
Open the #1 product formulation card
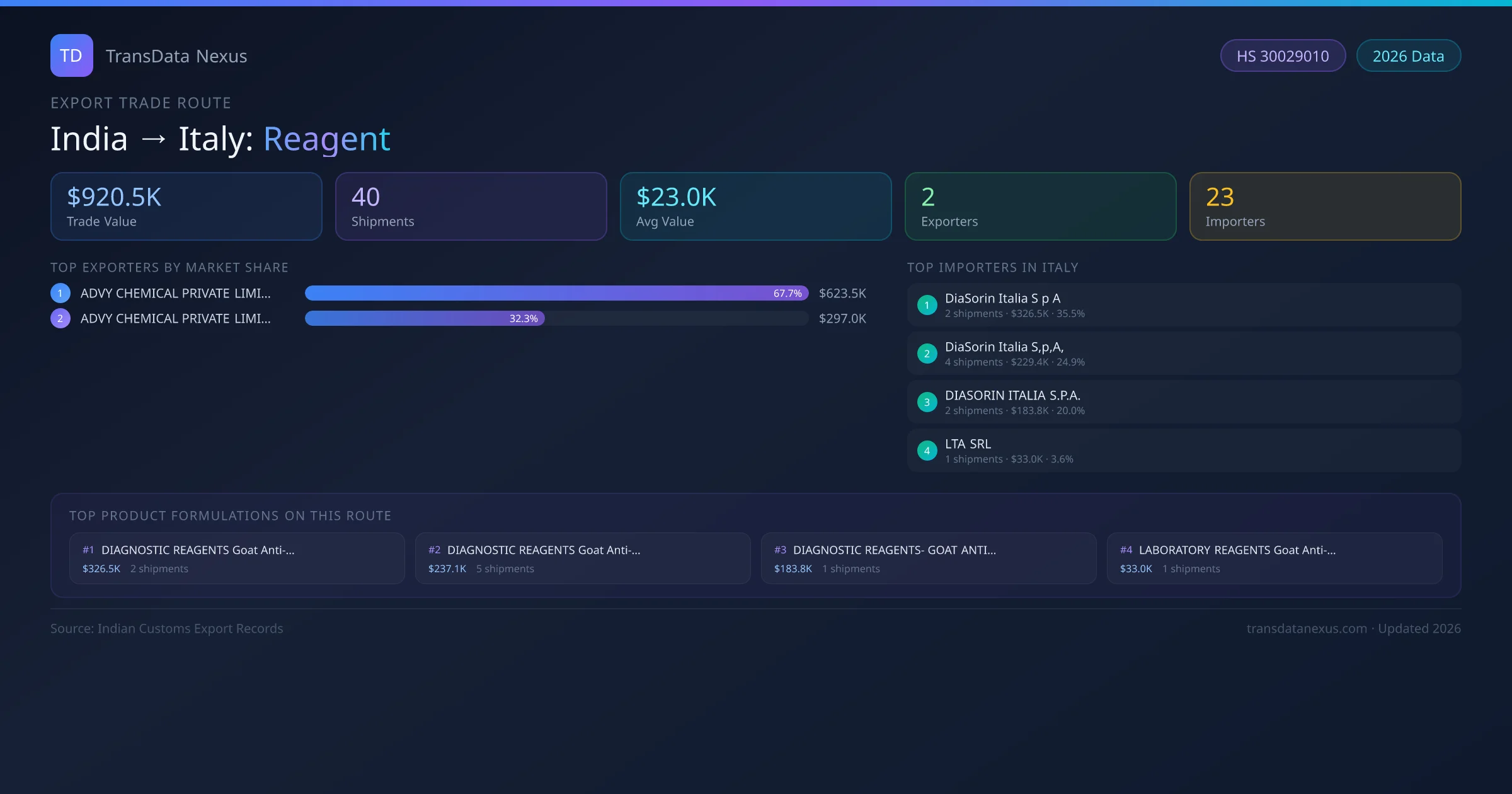tap(237, 558)
